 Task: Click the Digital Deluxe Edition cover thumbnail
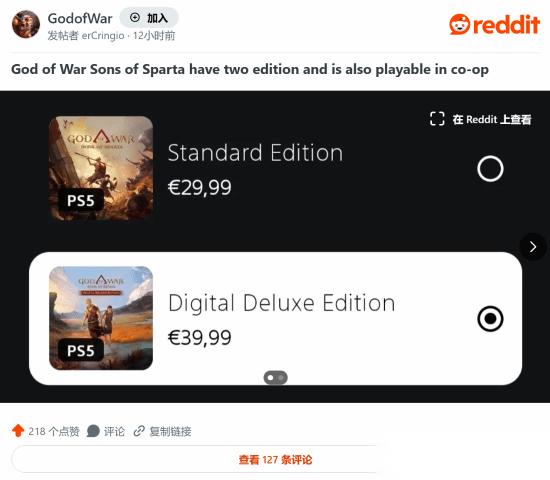[x=101, y=318]
